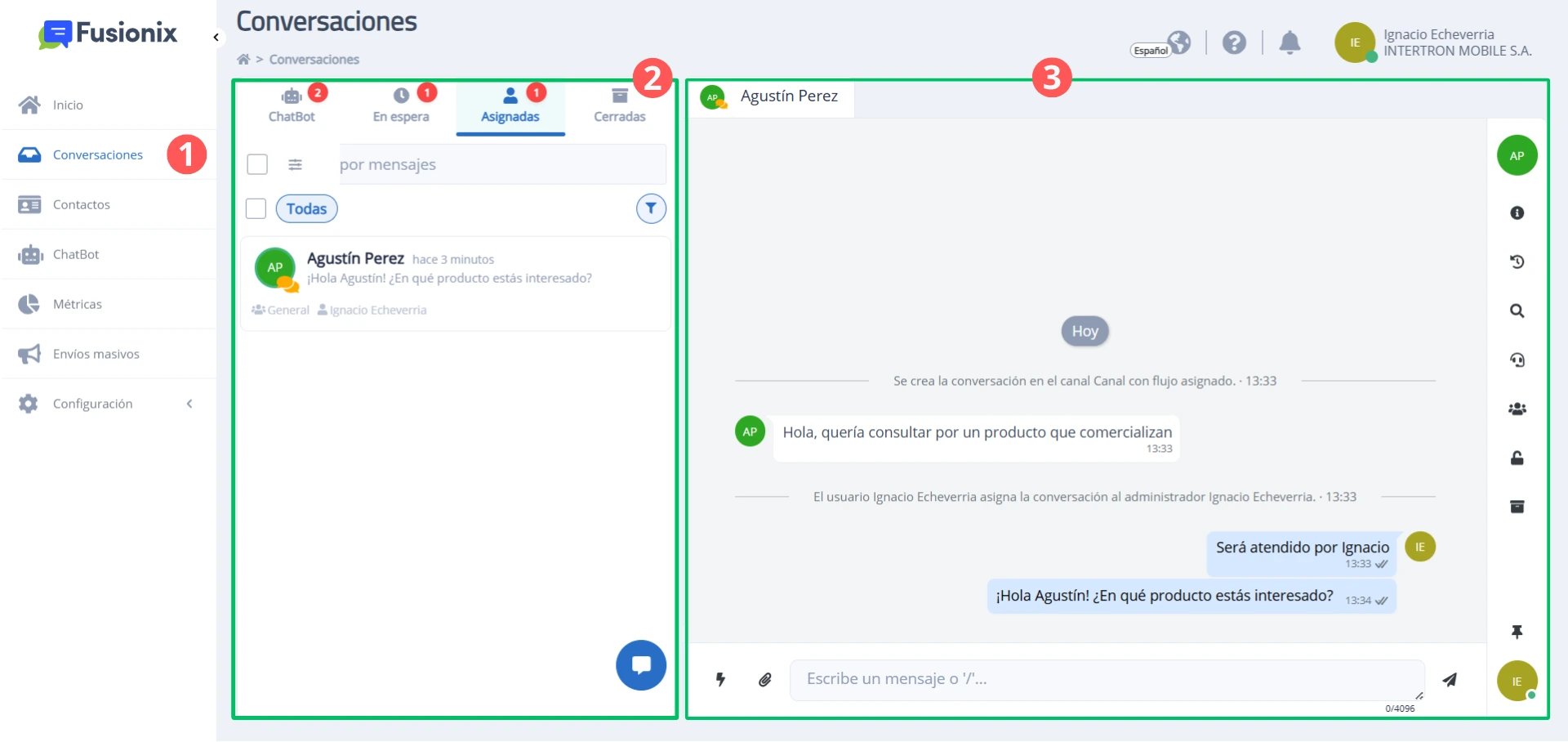The image size is (1568, 742).
Task: Select the Agustín Perez chat tab
Action: 772,96
